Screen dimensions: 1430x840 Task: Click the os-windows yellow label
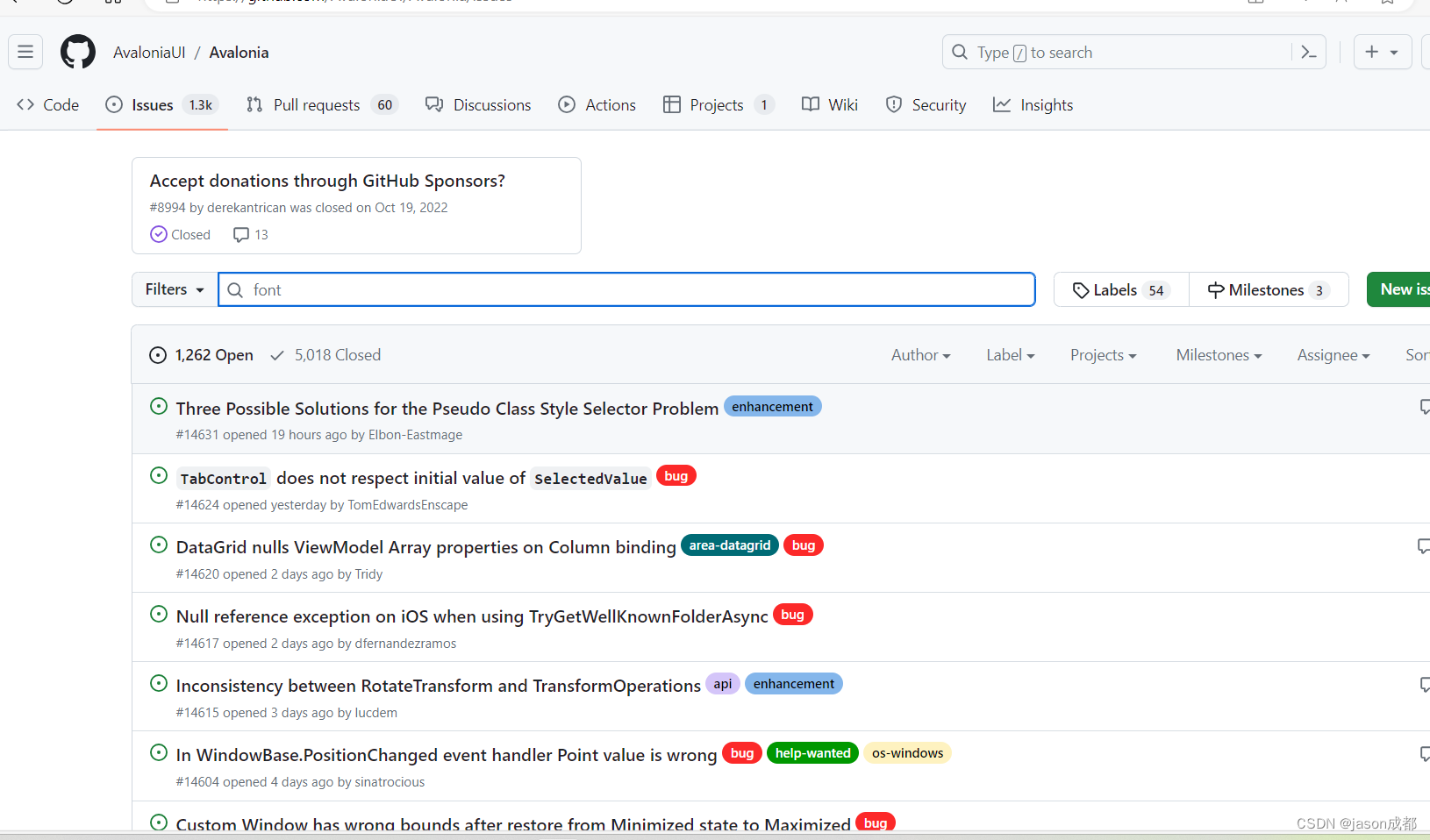click(x=908, y=753)
